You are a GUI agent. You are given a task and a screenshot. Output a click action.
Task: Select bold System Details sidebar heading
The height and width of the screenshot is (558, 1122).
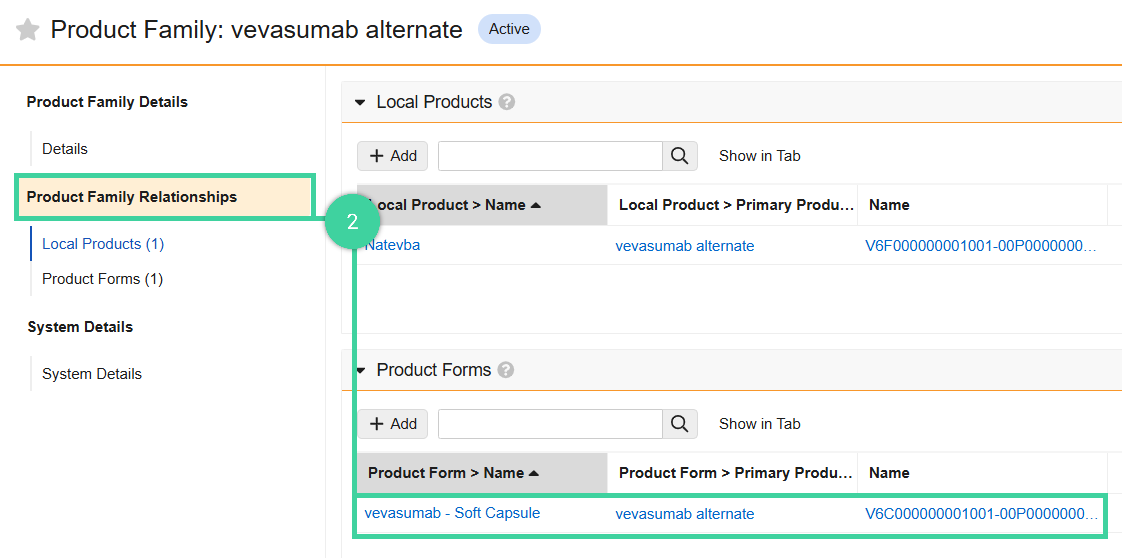click(80, 326)
